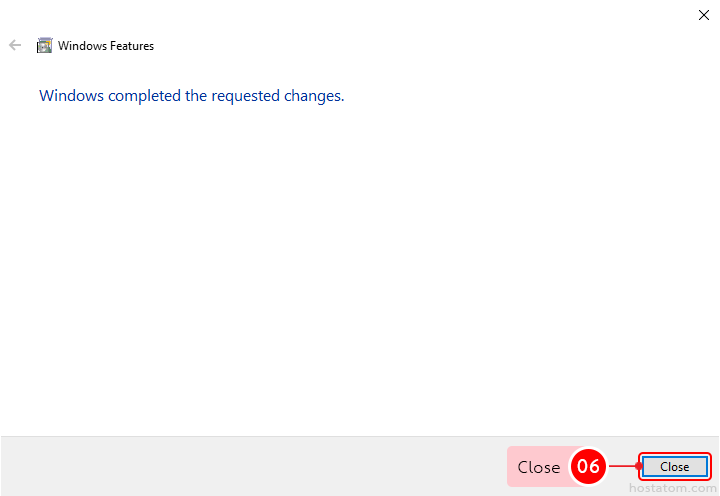Click the red dot left of the Close button
The image size is (720, 496).
click(x=638, y=466)
